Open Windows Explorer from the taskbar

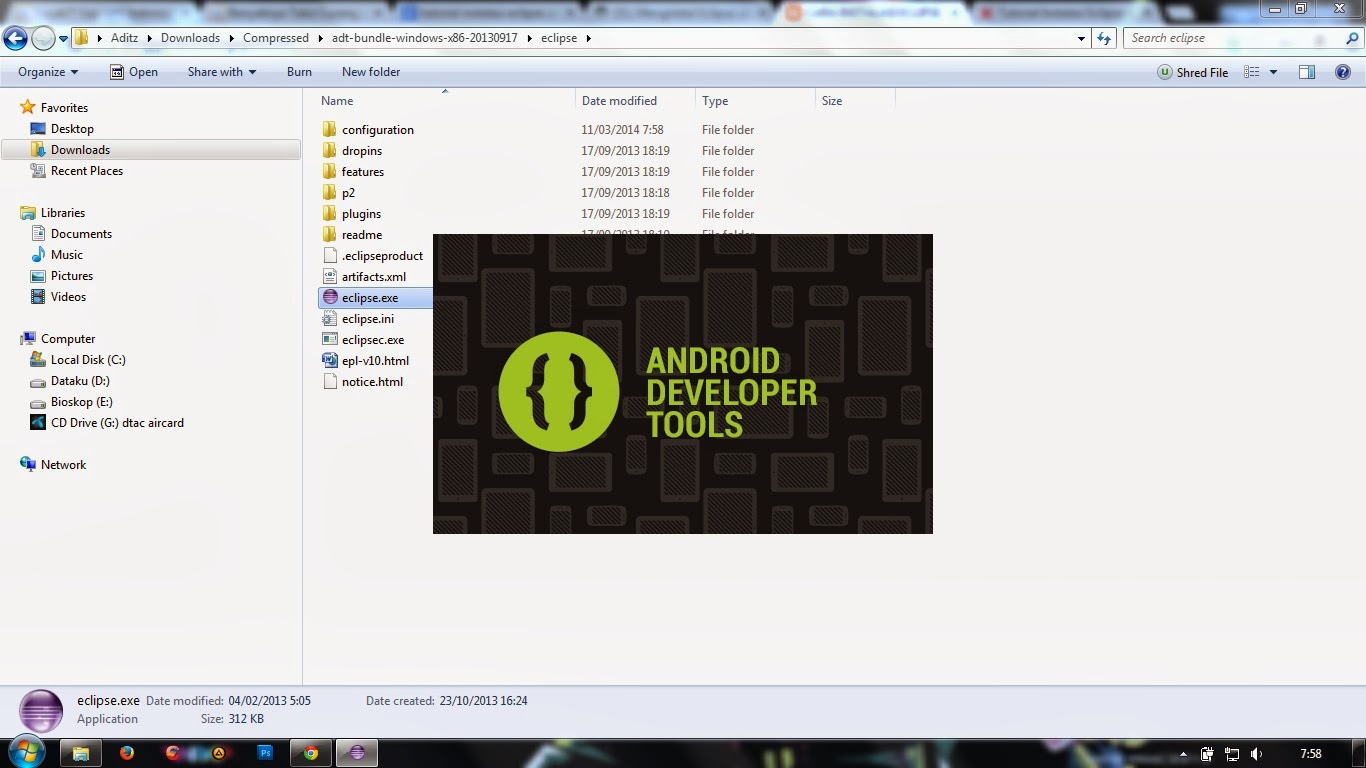(x=80, y=753)
